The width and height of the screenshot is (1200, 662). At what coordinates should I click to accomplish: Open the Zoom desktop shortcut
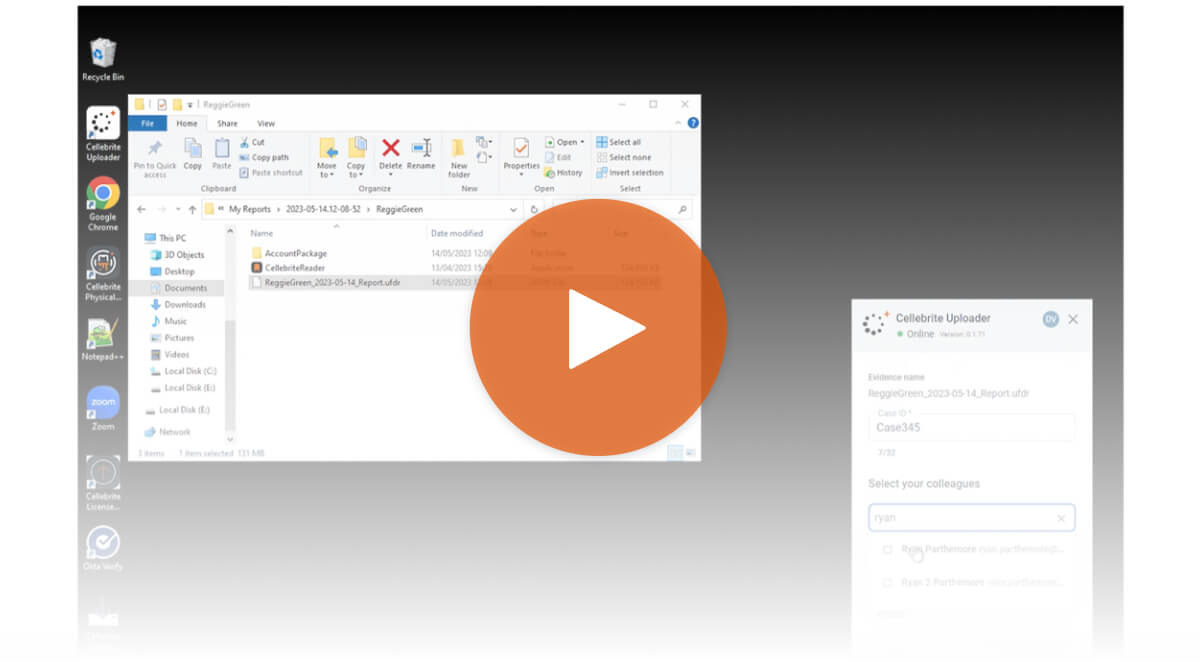click(x=103, y=404)
